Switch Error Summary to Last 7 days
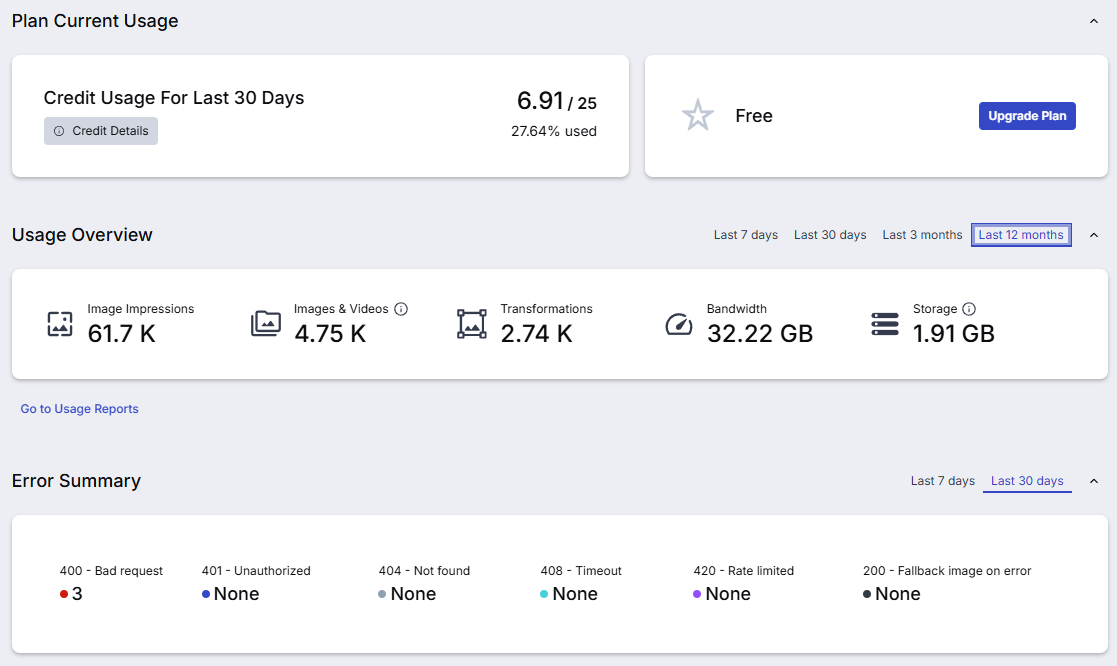This screenshot has width=1117, height=666. tap(942, 481)
